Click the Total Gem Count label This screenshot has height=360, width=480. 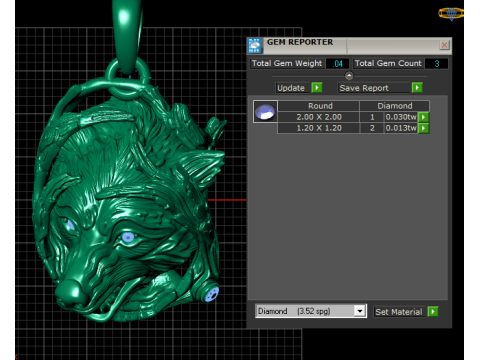[x=388, y=63]
